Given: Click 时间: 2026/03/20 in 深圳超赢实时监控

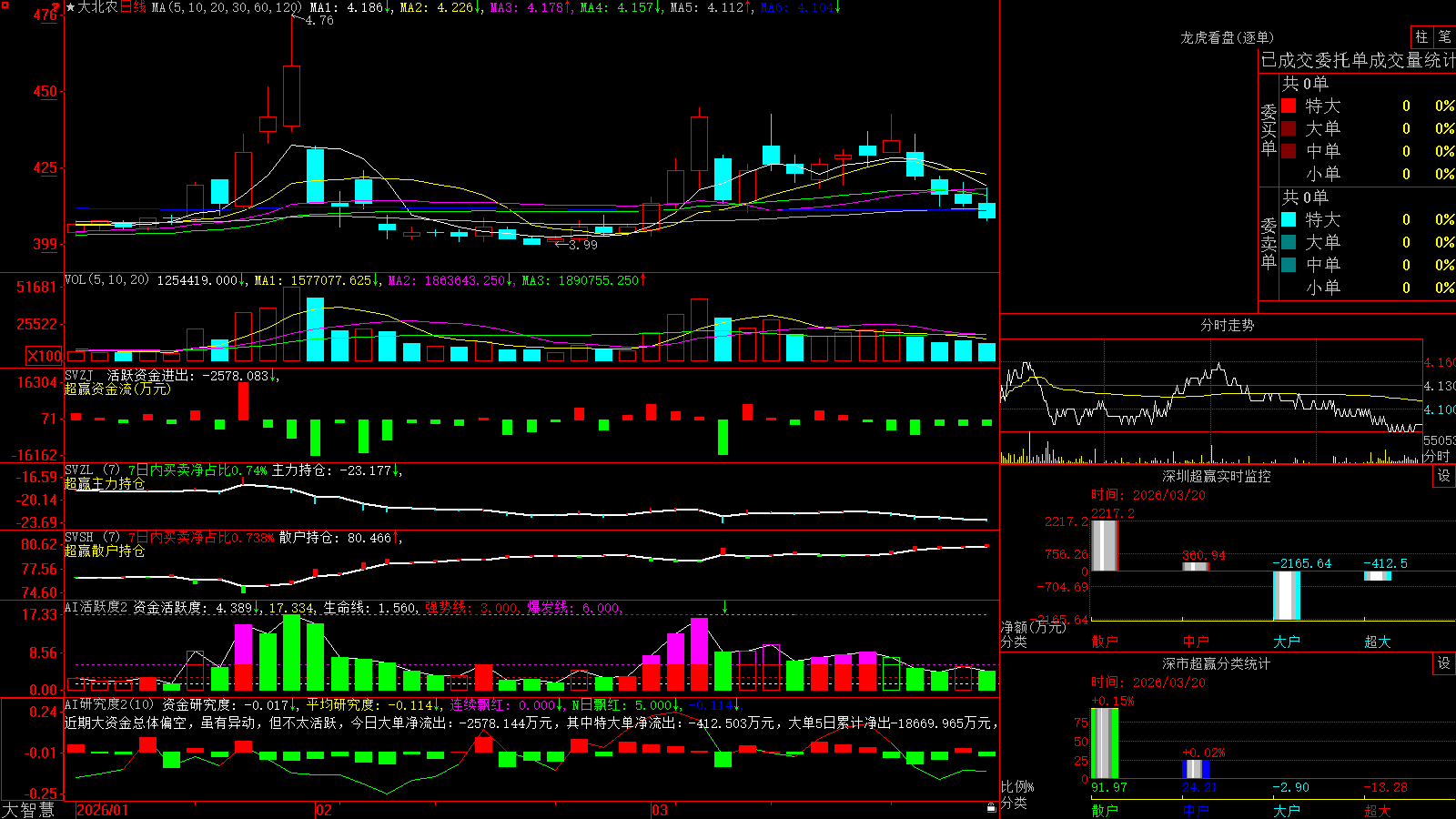Looking at the screenshot, I should click(x=1148, y=495).
